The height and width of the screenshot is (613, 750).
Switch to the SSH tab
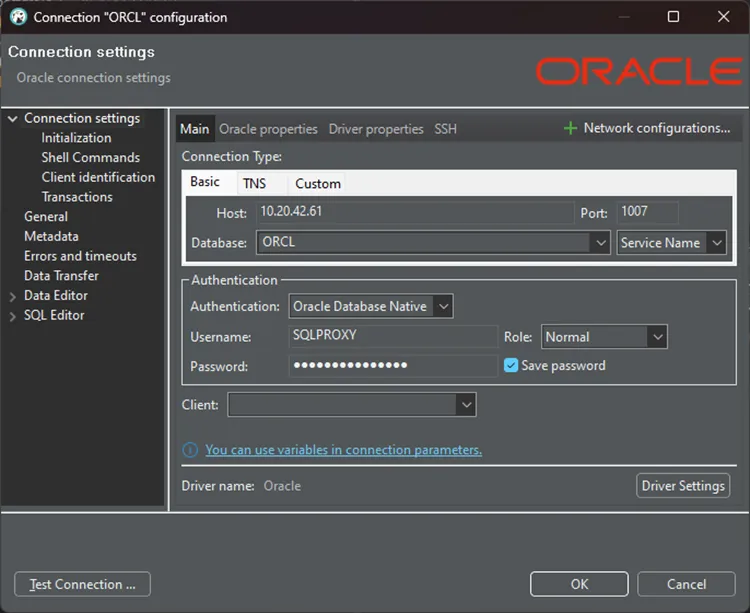coord(445,129)
